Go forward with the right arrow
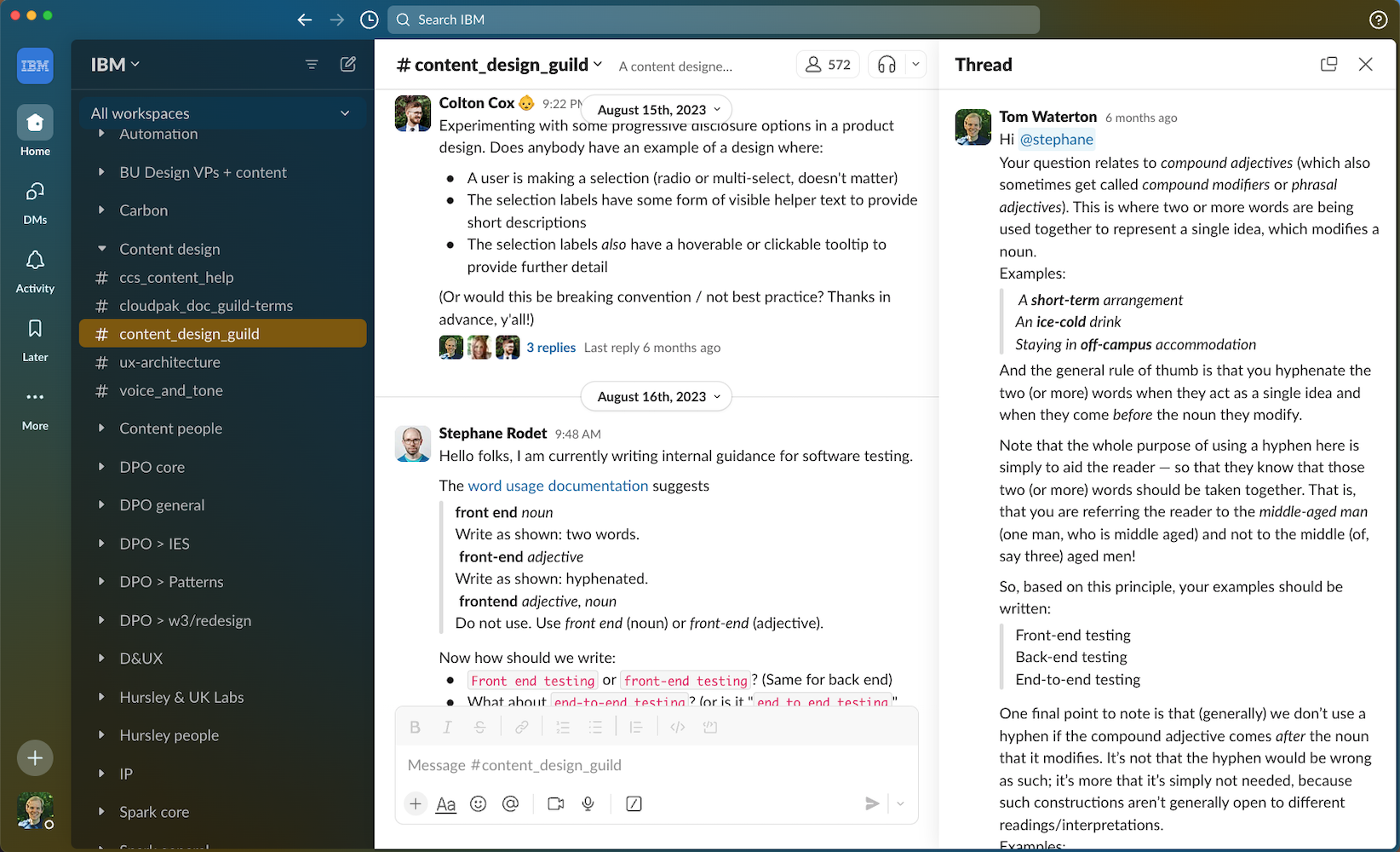This screenshot has height=852, width=1400. (x=337, y=20)
